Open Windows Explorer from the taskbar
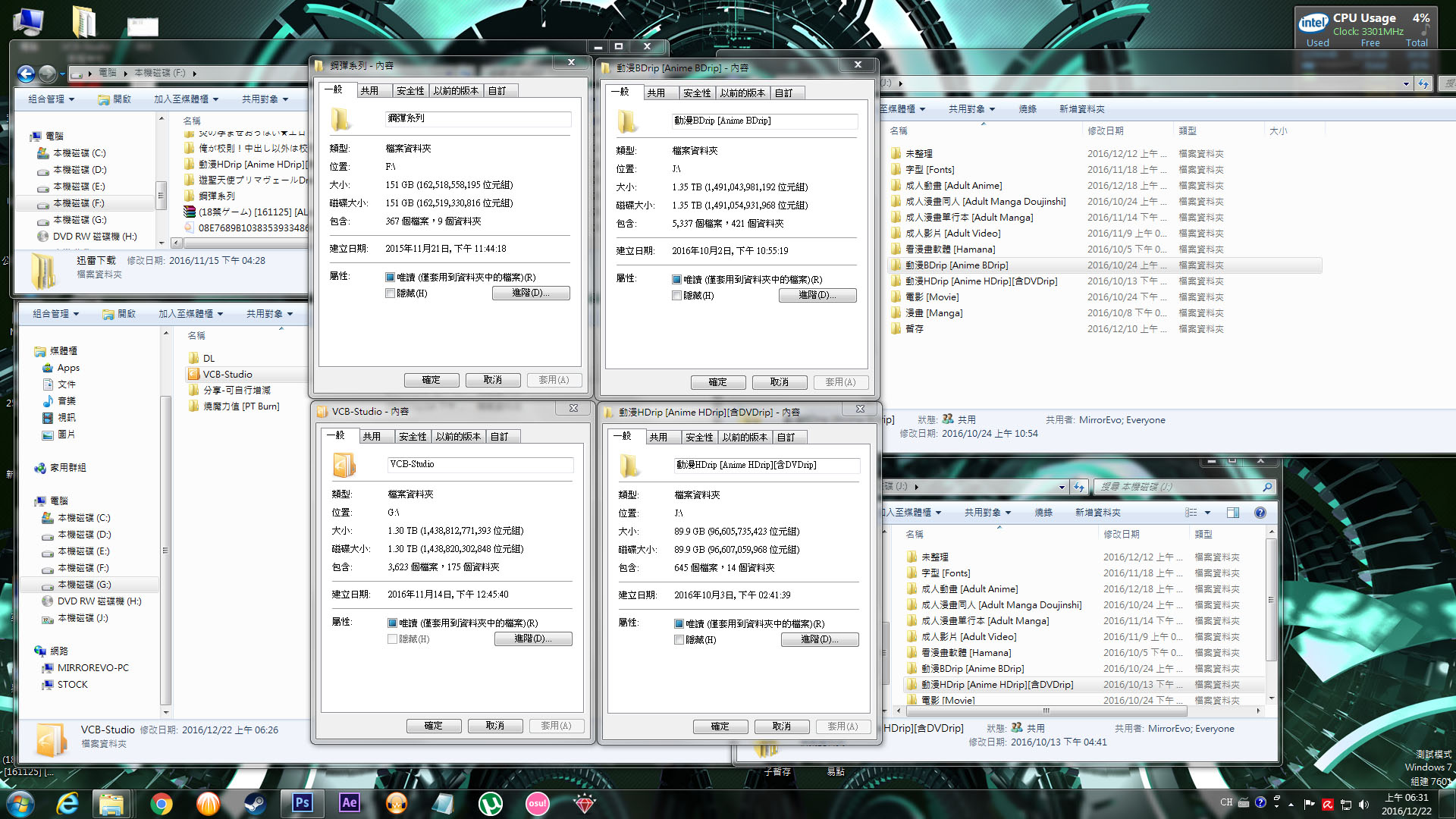Image resolution: width=1456 pixels, height=819 pixels. pos(111,803)
